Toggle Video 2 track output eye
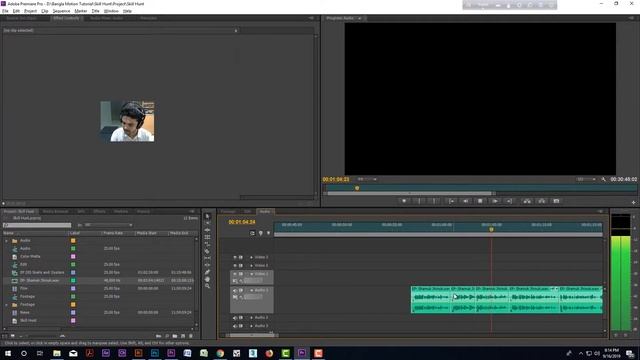The height and width of the screenshot is (360, 640). click(235, 266)
